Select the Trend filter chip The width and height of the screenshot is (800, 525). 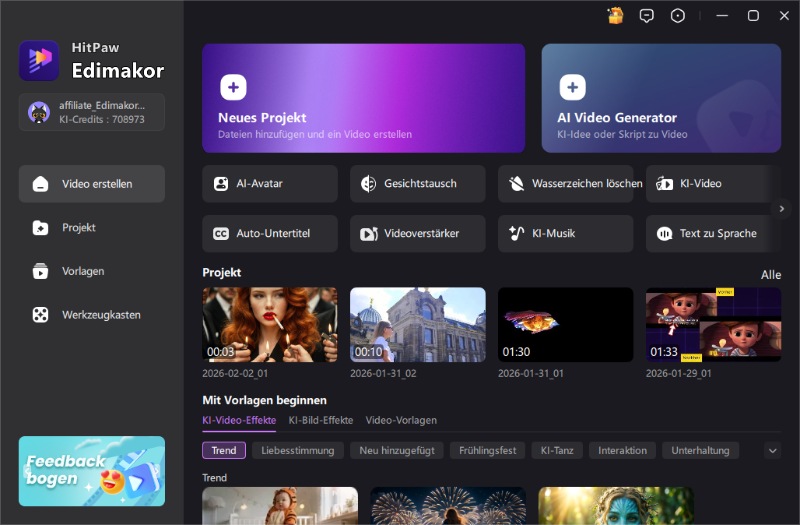(x=224, y=451)
